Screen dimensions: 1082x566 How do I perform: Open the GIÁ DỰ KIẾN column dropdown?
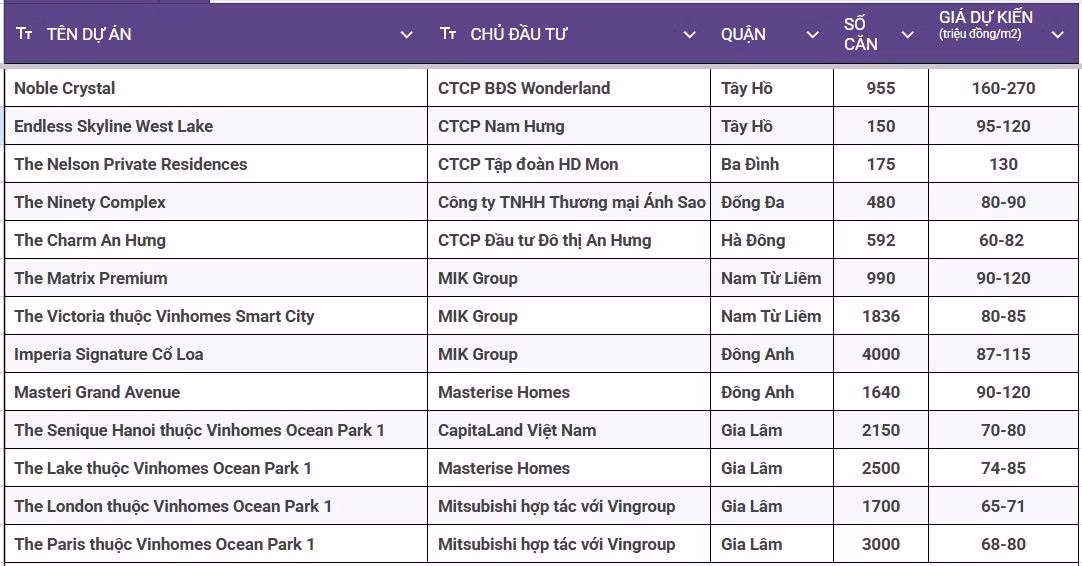pos(1057,35)
